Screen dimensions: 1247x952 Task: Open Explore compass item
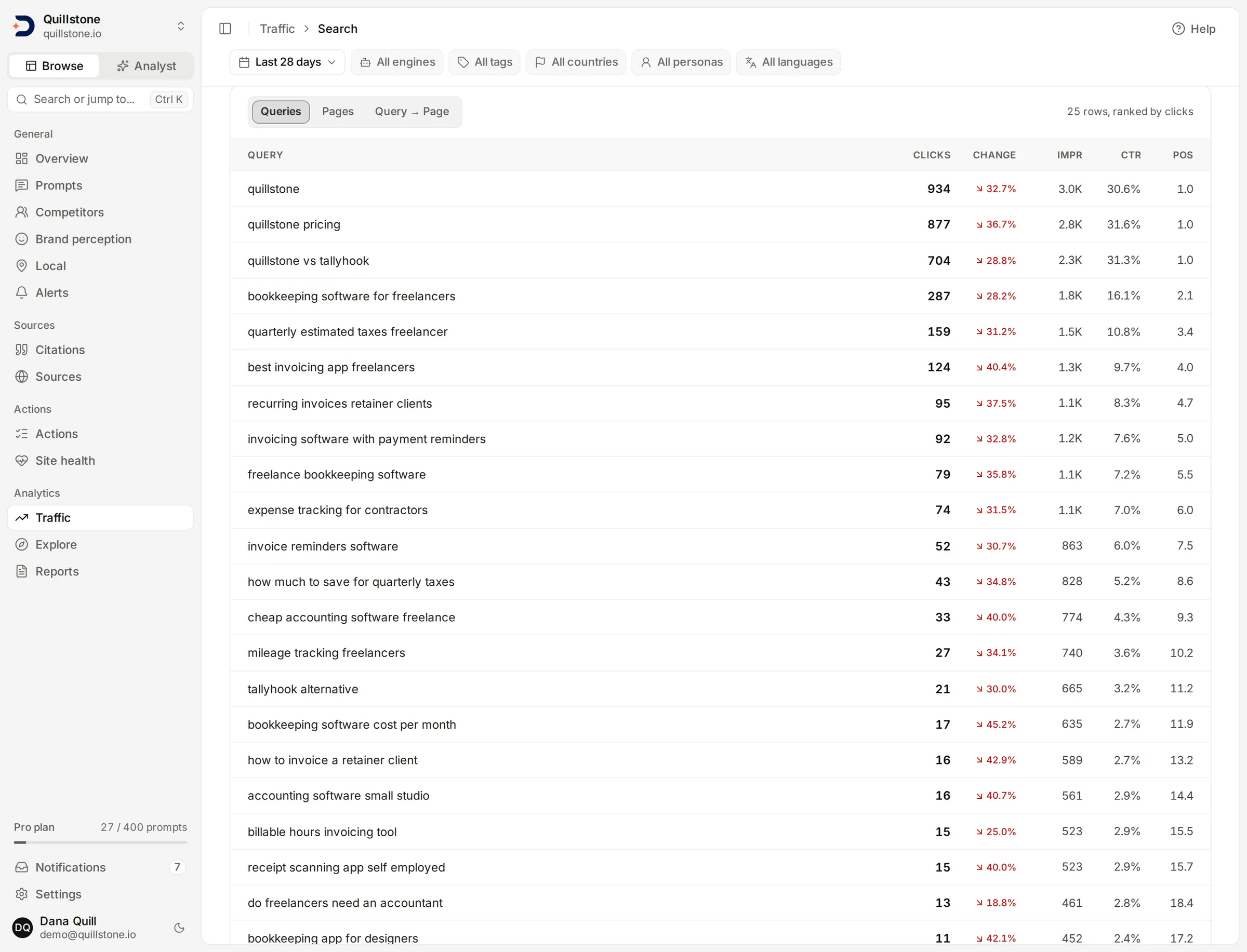pos(100,545)
